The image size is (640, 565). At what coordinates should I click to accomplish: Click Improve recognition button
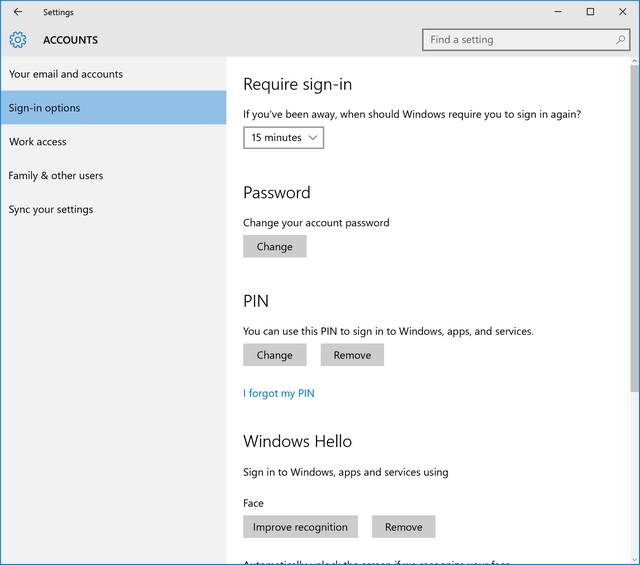coord(300,527)
